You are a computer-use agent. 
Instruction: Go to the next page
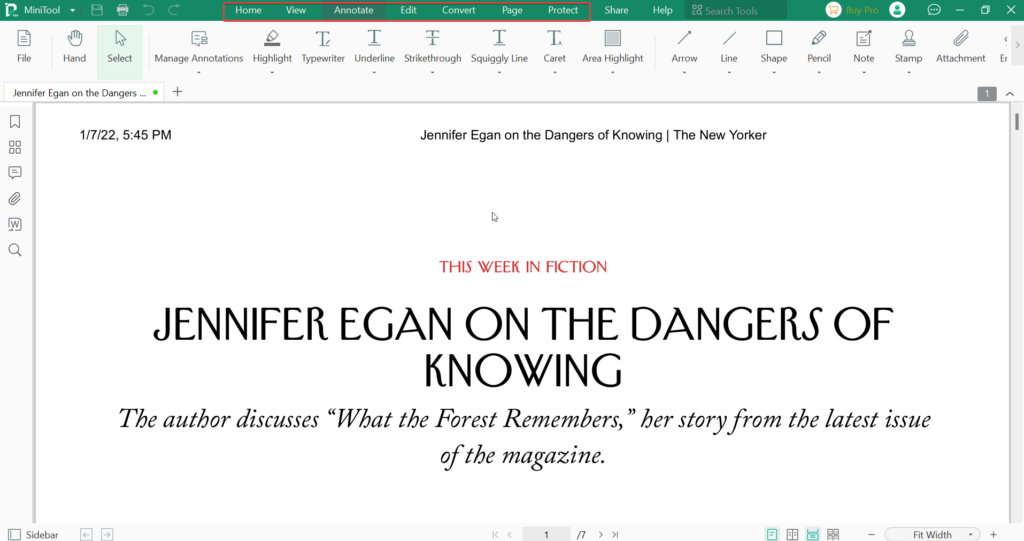[x=601, y=534]
